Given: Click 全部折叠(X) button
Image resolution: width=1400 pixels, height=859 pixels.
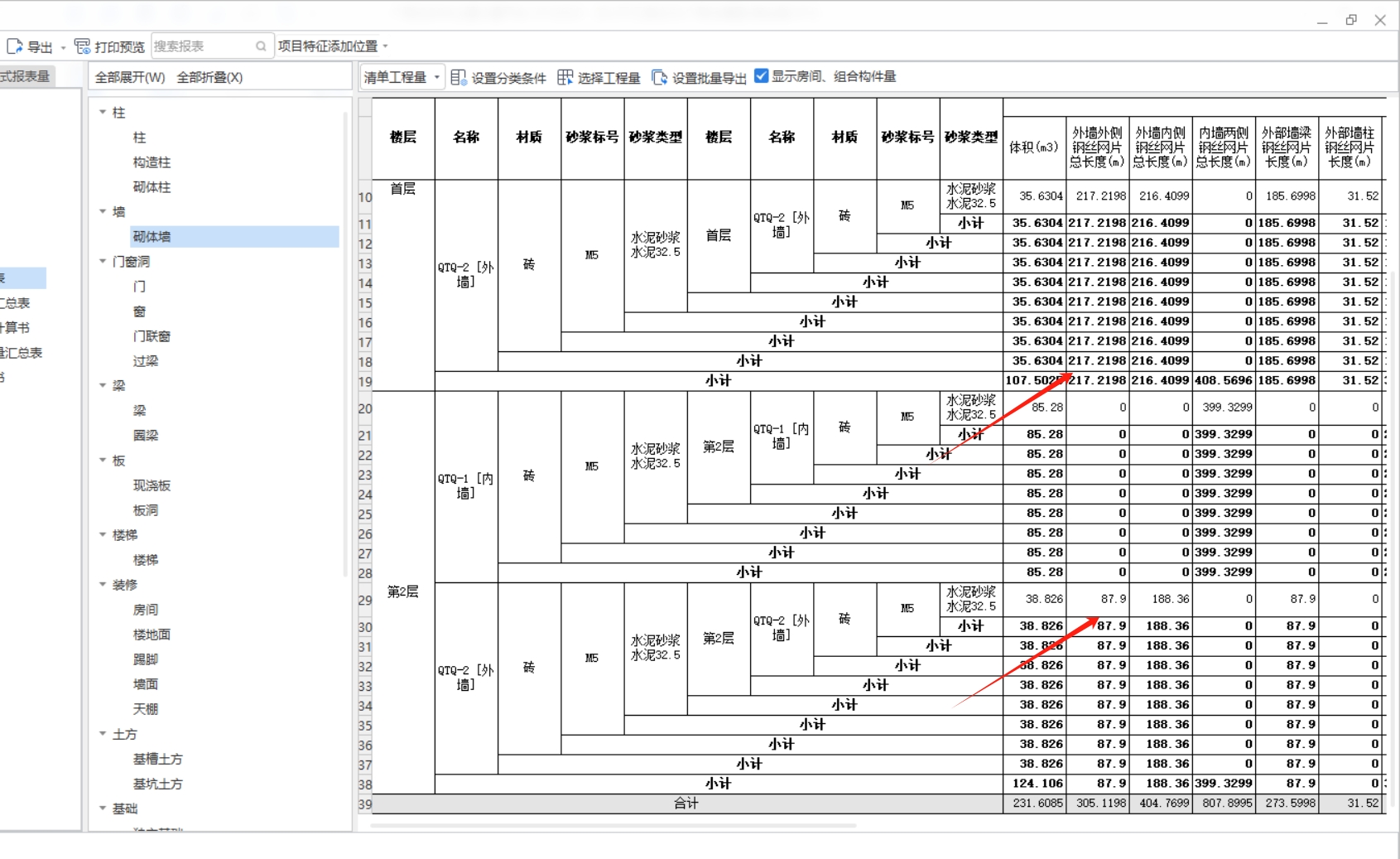Looking at the screenshot, I should [209, 77].
